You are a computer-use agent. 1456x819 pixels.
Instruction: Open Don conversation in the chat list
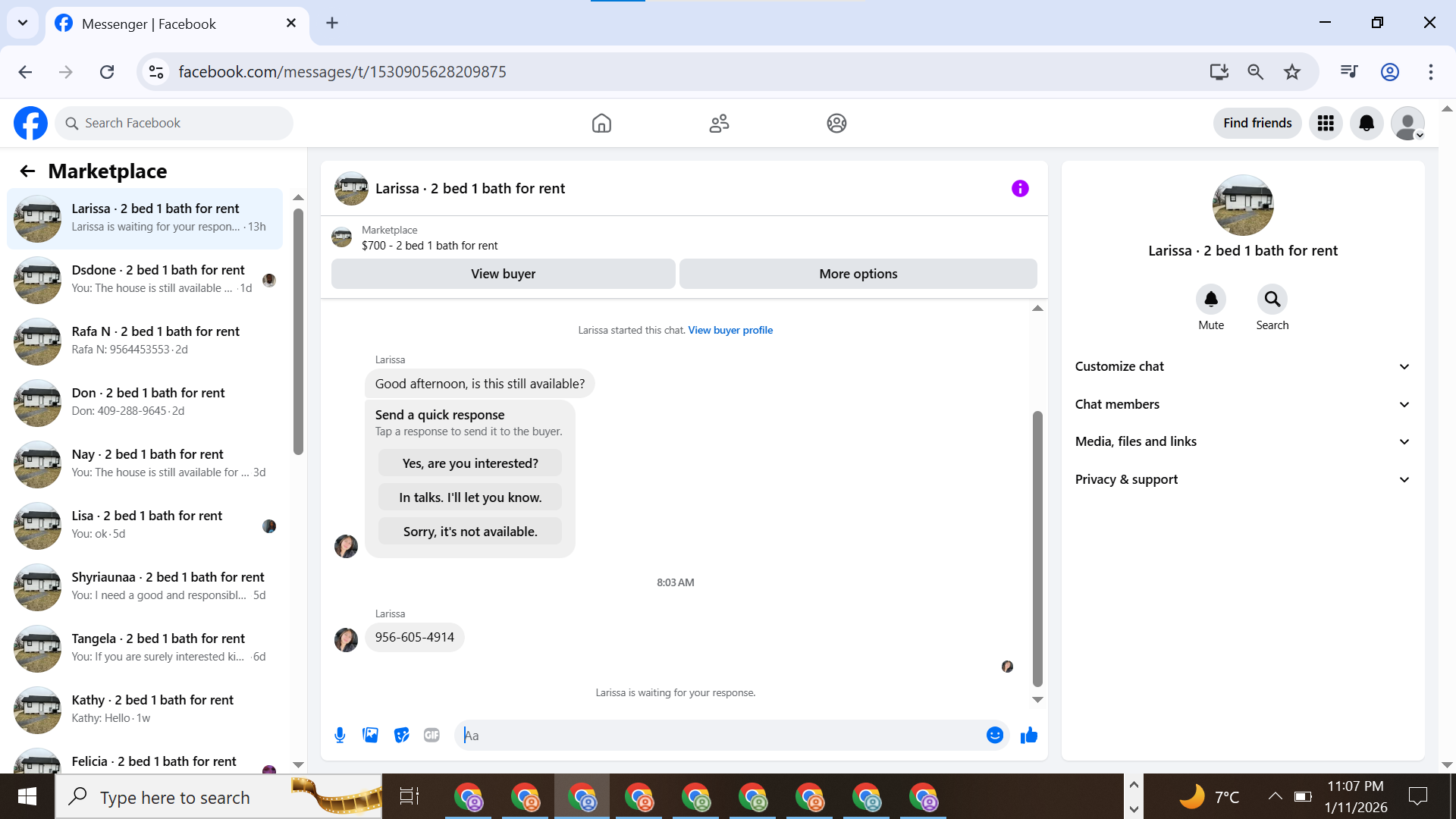(x=145, y=403)
